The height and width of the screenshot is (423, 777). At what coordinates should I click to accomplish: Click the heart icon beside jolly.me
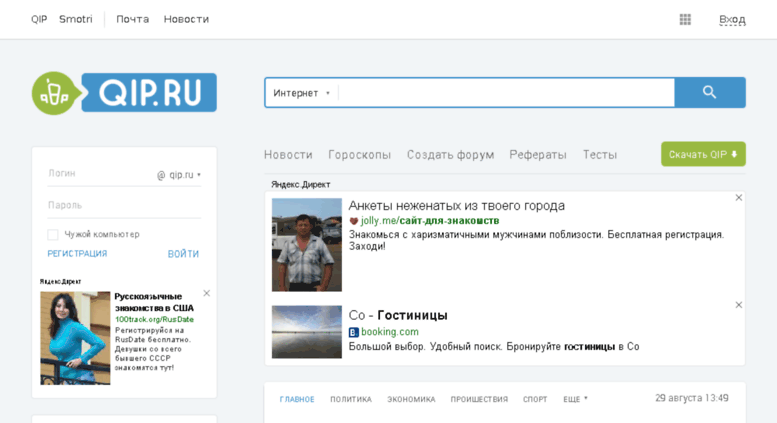[x=353, y=221]
